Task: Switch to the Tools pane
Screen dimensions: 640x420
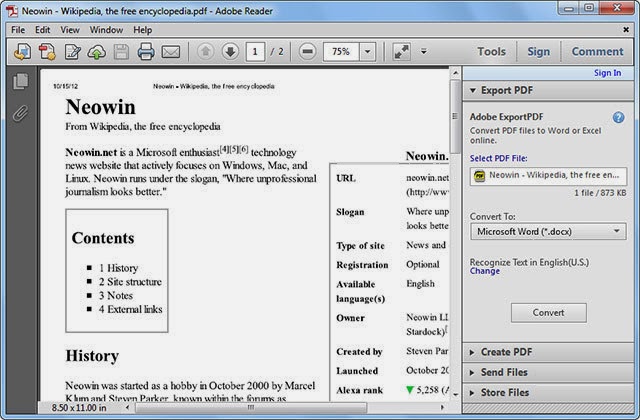Action: [491, 51]
